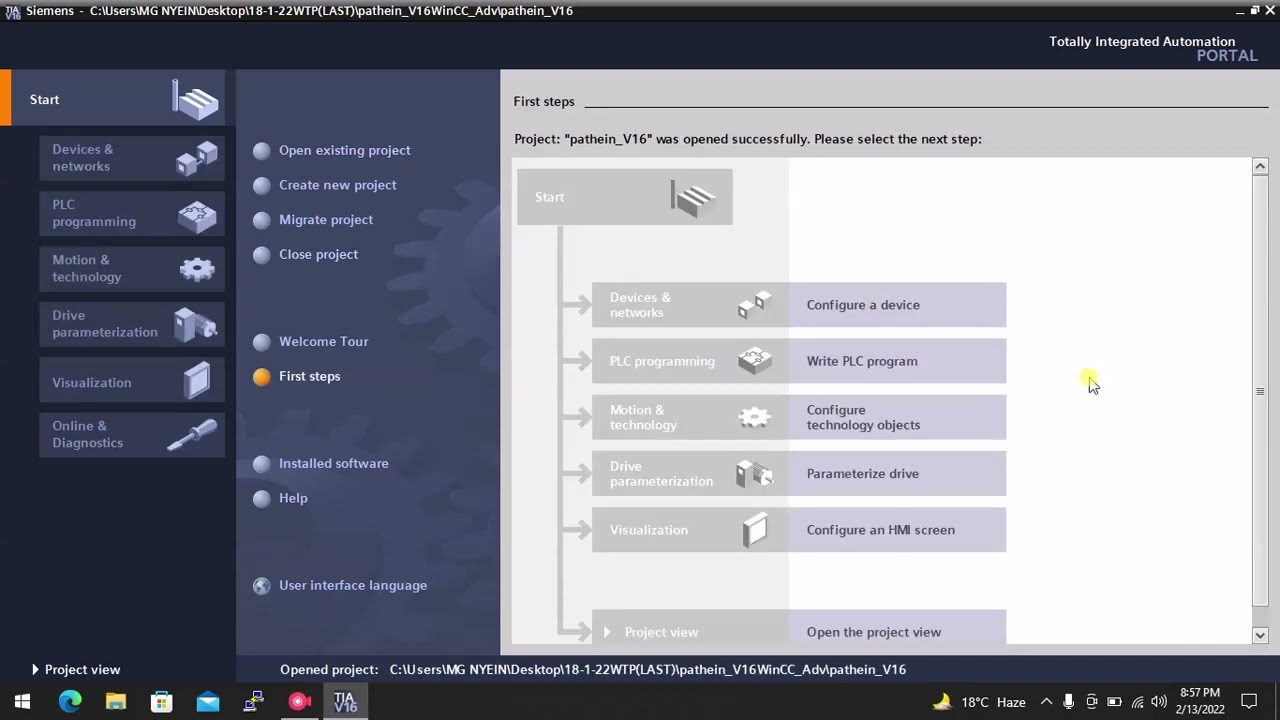Viewport: 1280px width, 720px height.
Task: Open Windows Start menu
Action: pos(22,701)
